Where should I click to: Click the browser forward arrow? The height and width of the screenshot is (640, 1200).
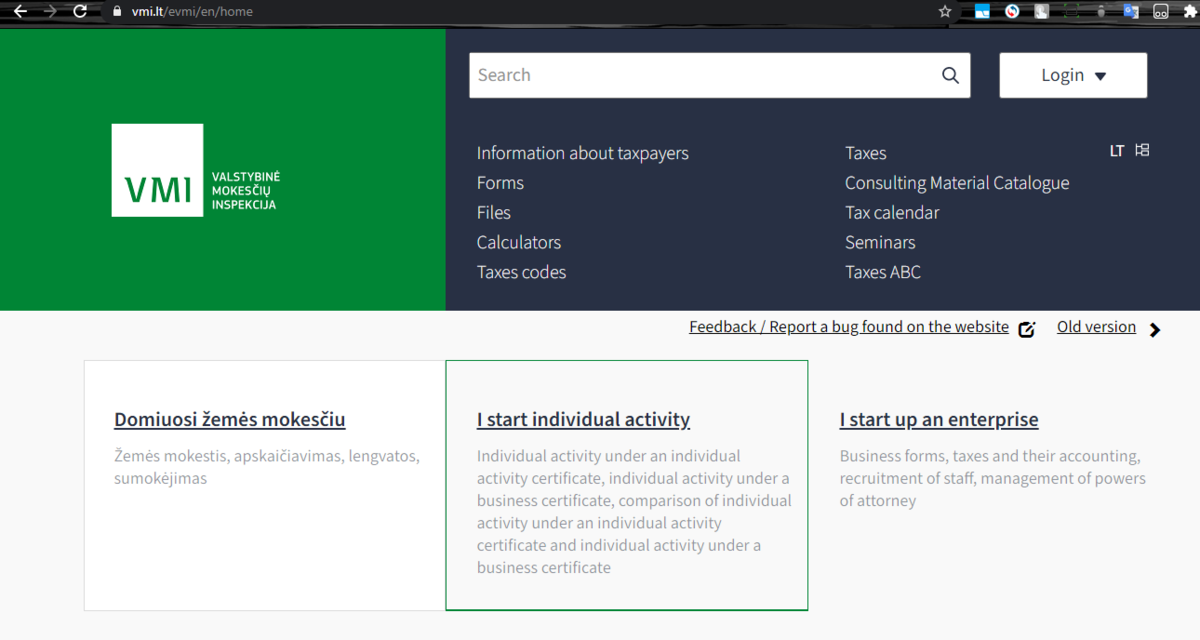[50, 12]
